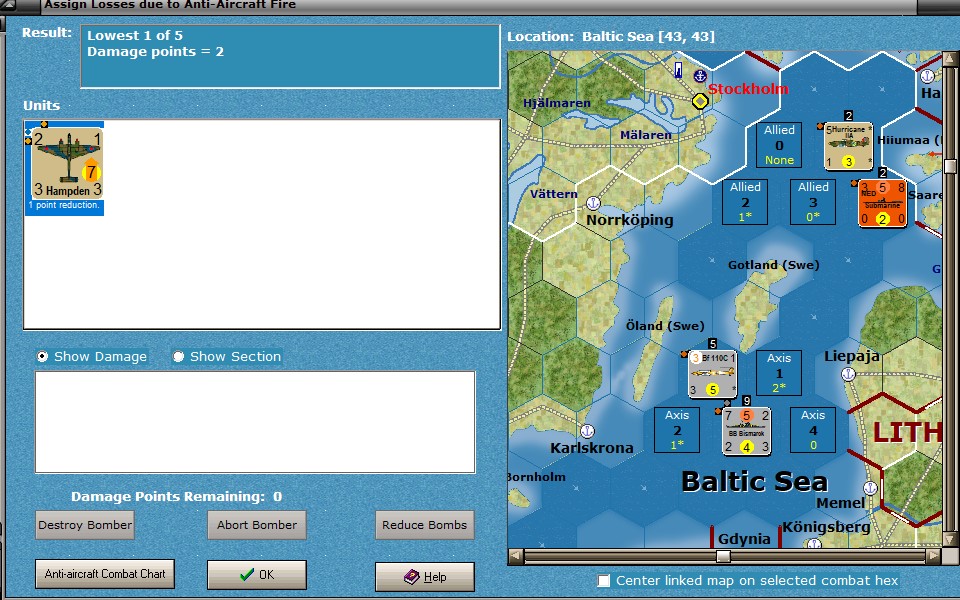
Task: Click the Allied 3 sea box section
Action: pyautogui.click(x=812, y=201)
